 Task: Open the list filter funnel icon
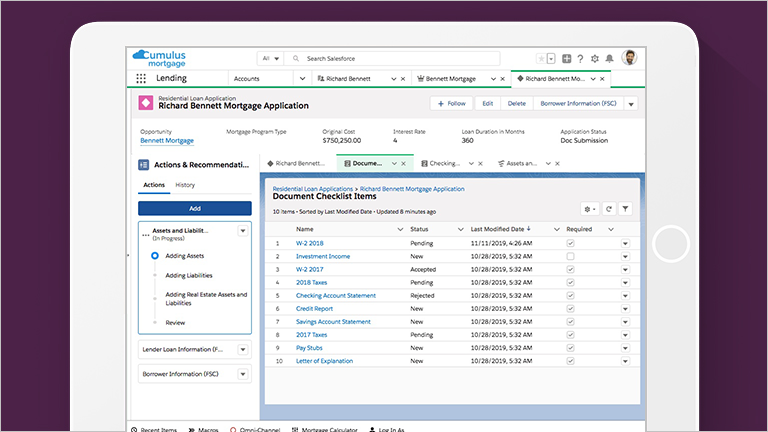coord(625,209)
